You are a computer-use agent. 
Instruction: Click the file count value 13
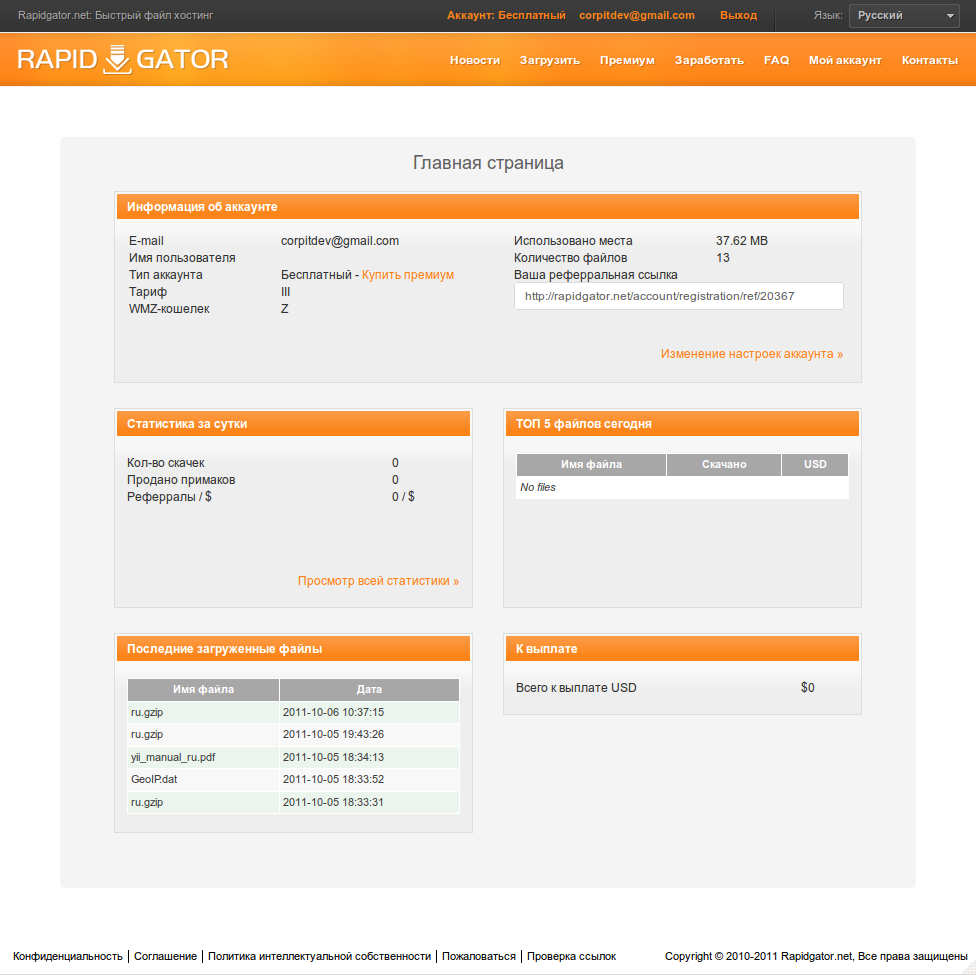[x=723, y=258]
